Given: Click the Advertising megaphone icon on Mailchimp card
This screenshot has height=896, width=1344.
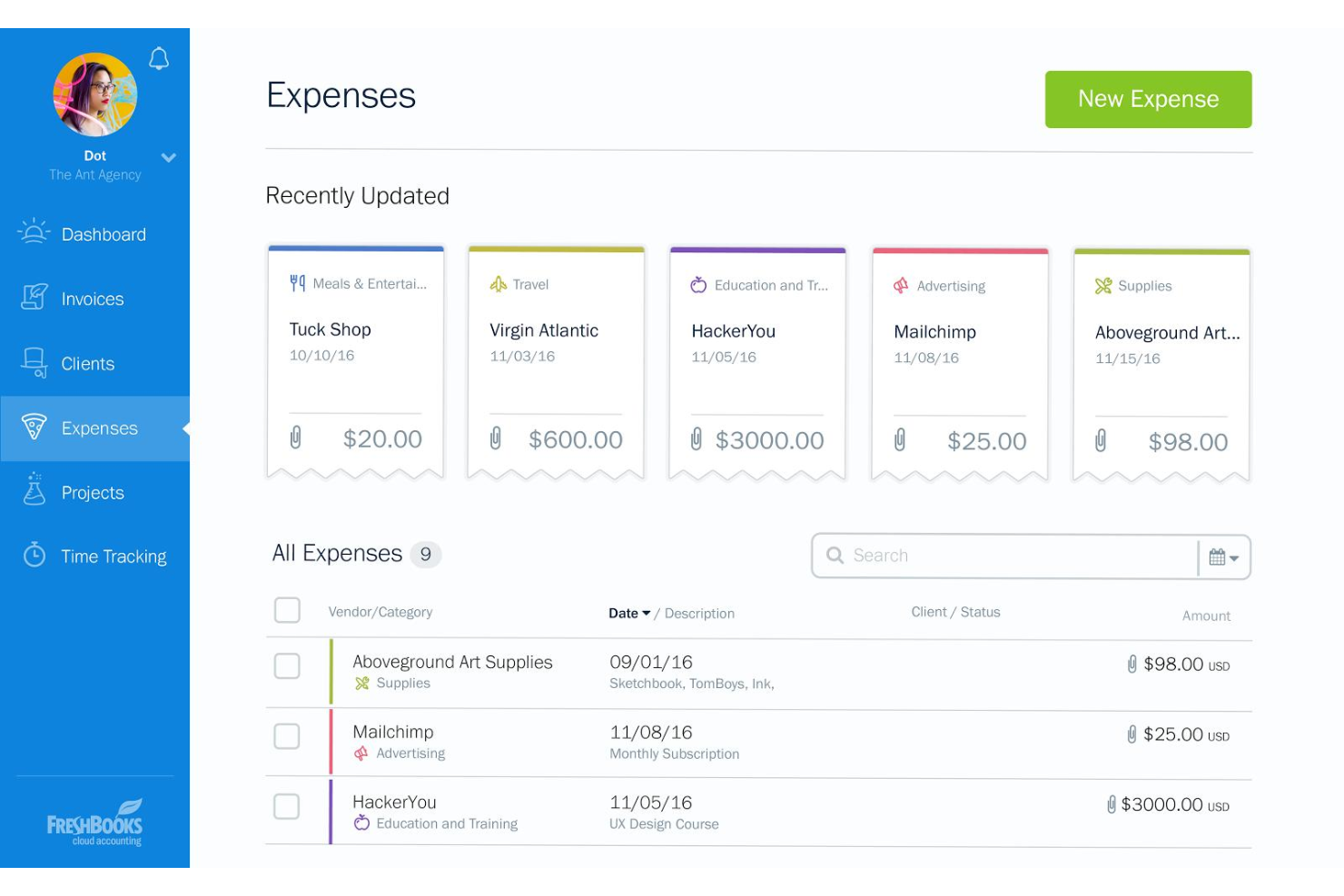Looking at the screenshot, I should 901,286.
